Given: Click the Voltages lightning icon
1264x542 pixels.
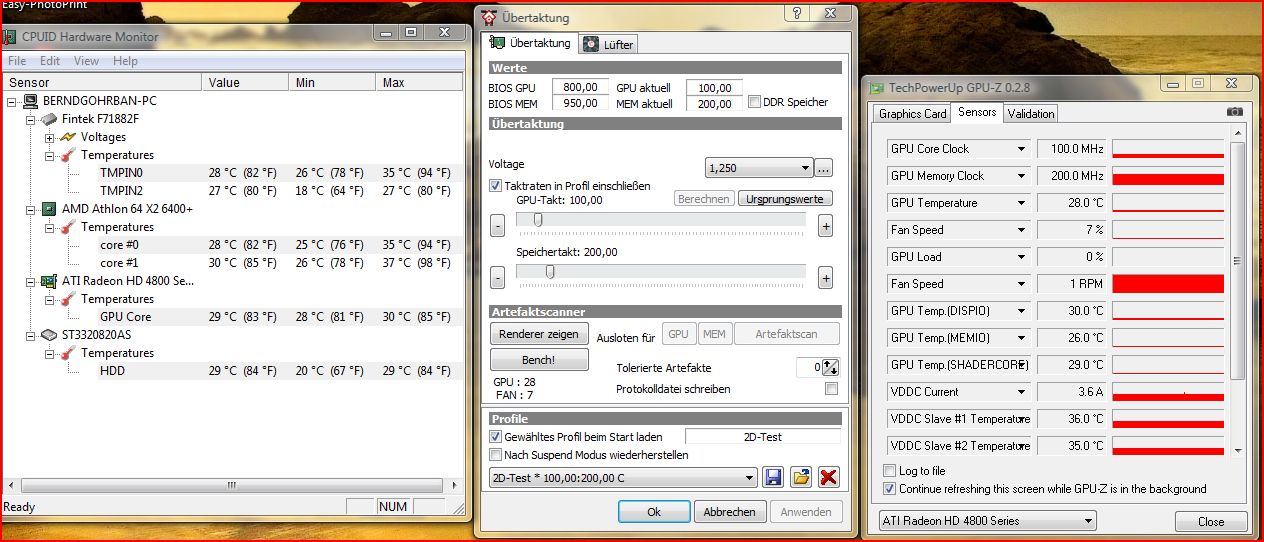Looking at the screenshot, I should (x=68, y=137).
